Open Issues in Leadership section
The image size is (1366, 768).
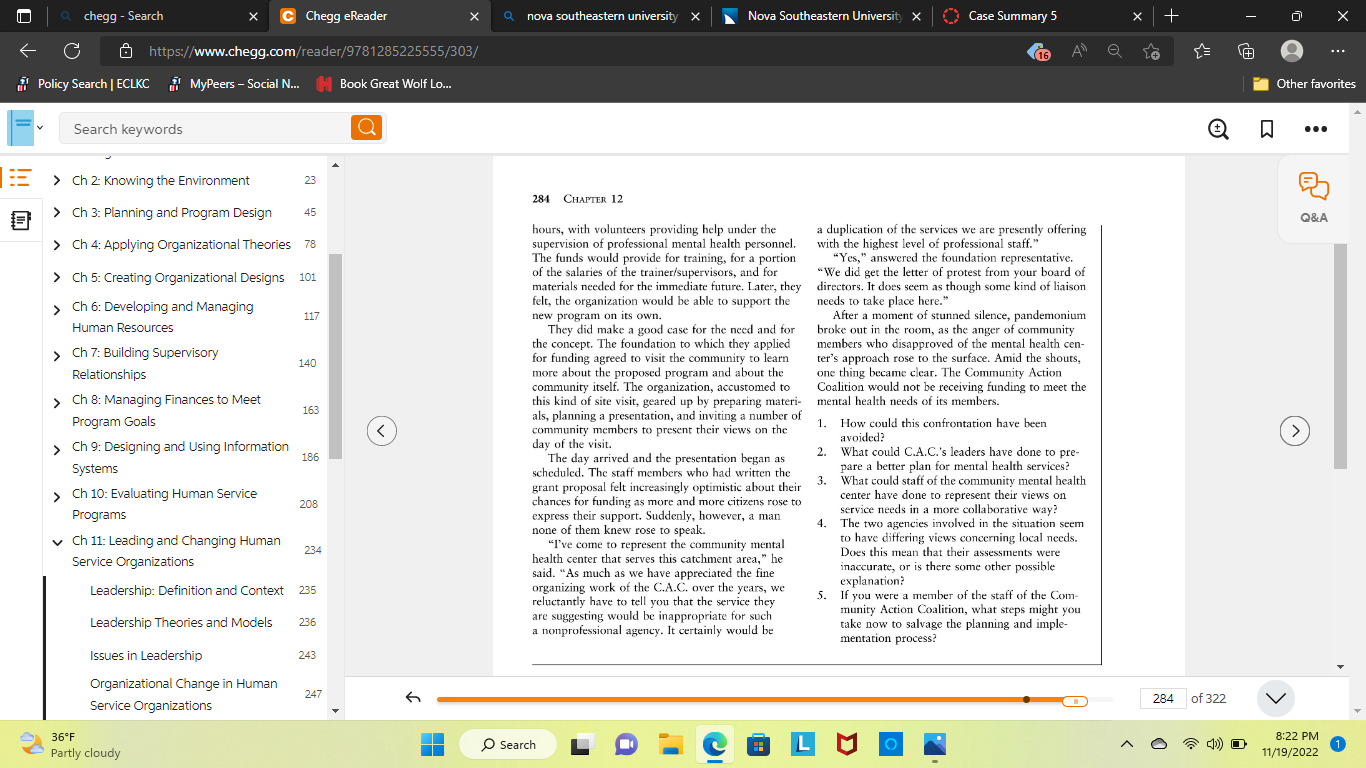pos(146,656)
